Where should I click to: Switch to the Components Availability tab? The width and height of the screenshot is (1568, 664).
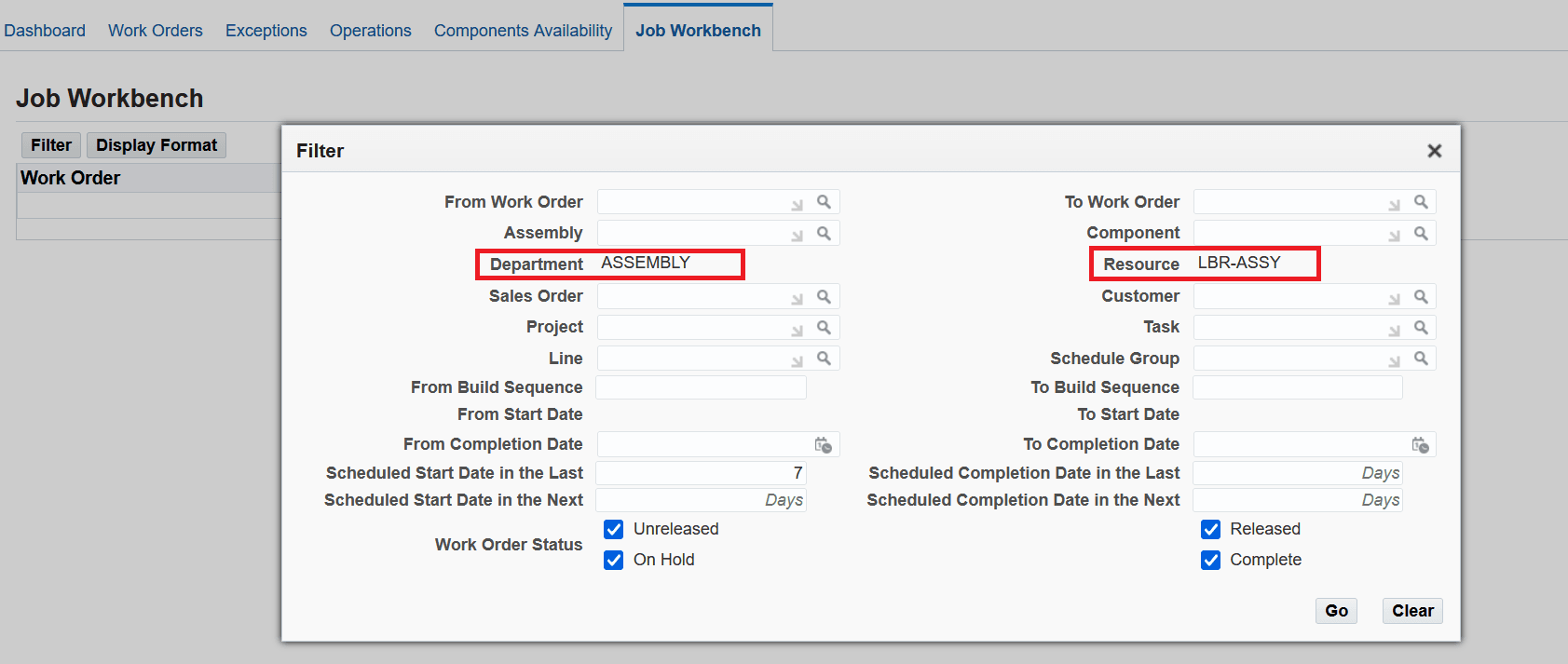coord(523,31)
